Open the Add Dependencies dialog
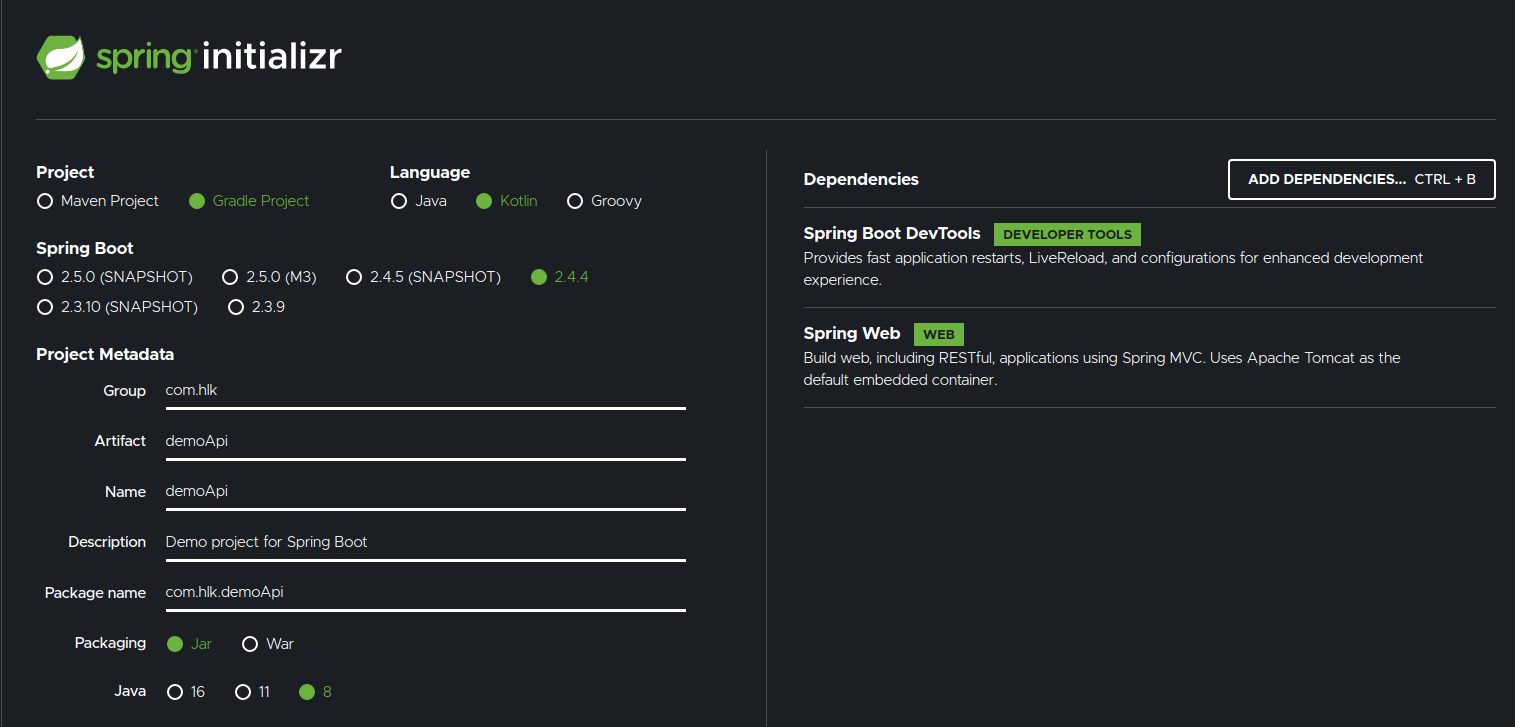This screenshot has height=727, width=1515. pos(1361,180)
